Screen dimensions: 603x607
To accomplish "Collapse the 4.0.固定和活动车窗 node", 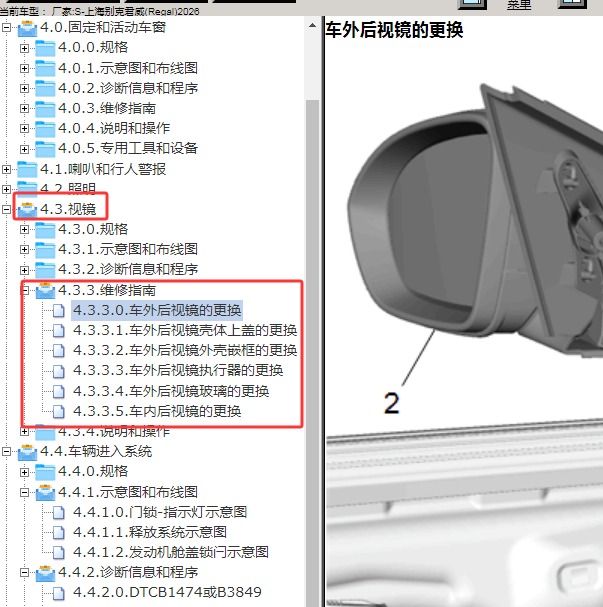I will click(6, 28).
